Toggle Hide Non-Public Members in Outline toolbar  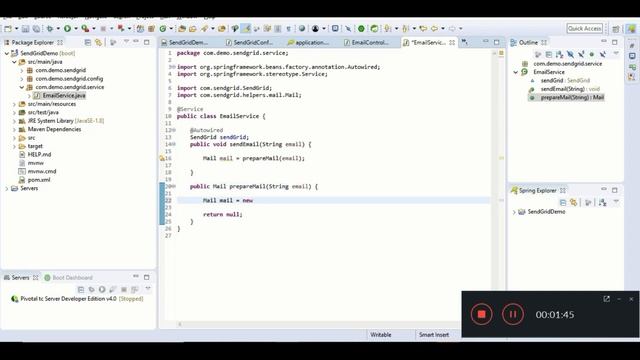(592, 54)
